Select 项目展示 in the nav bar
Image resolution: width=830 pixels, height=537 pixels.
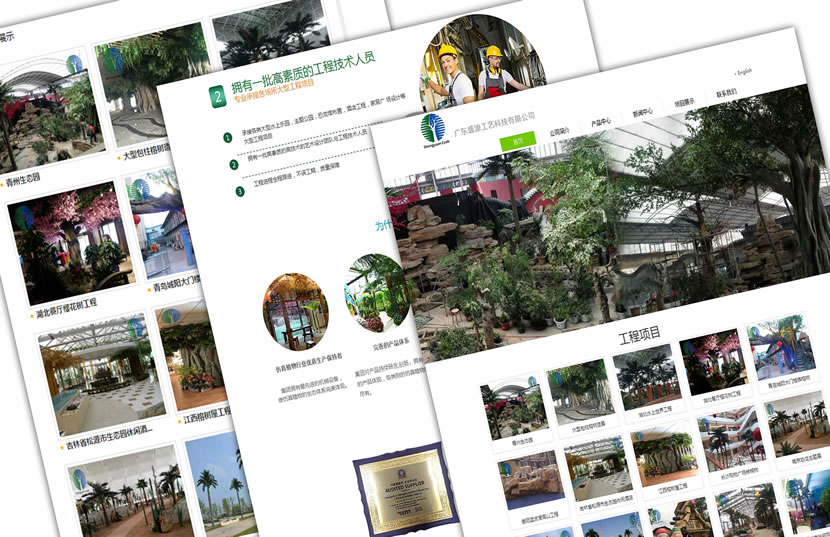point(684,103)
